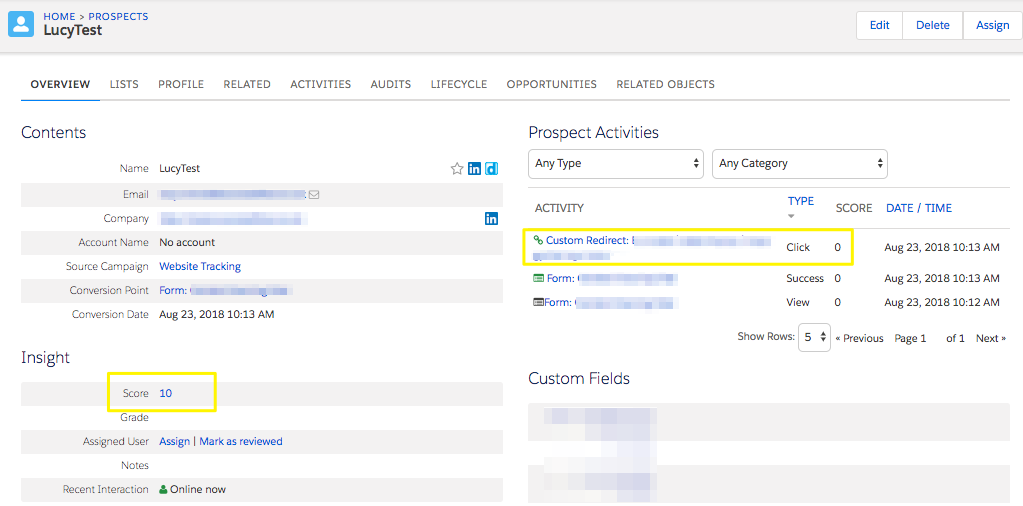The width and height of the screenshot is (1023, 506).
Task: Switch to Related Objects tab
Action: [665, 84]
